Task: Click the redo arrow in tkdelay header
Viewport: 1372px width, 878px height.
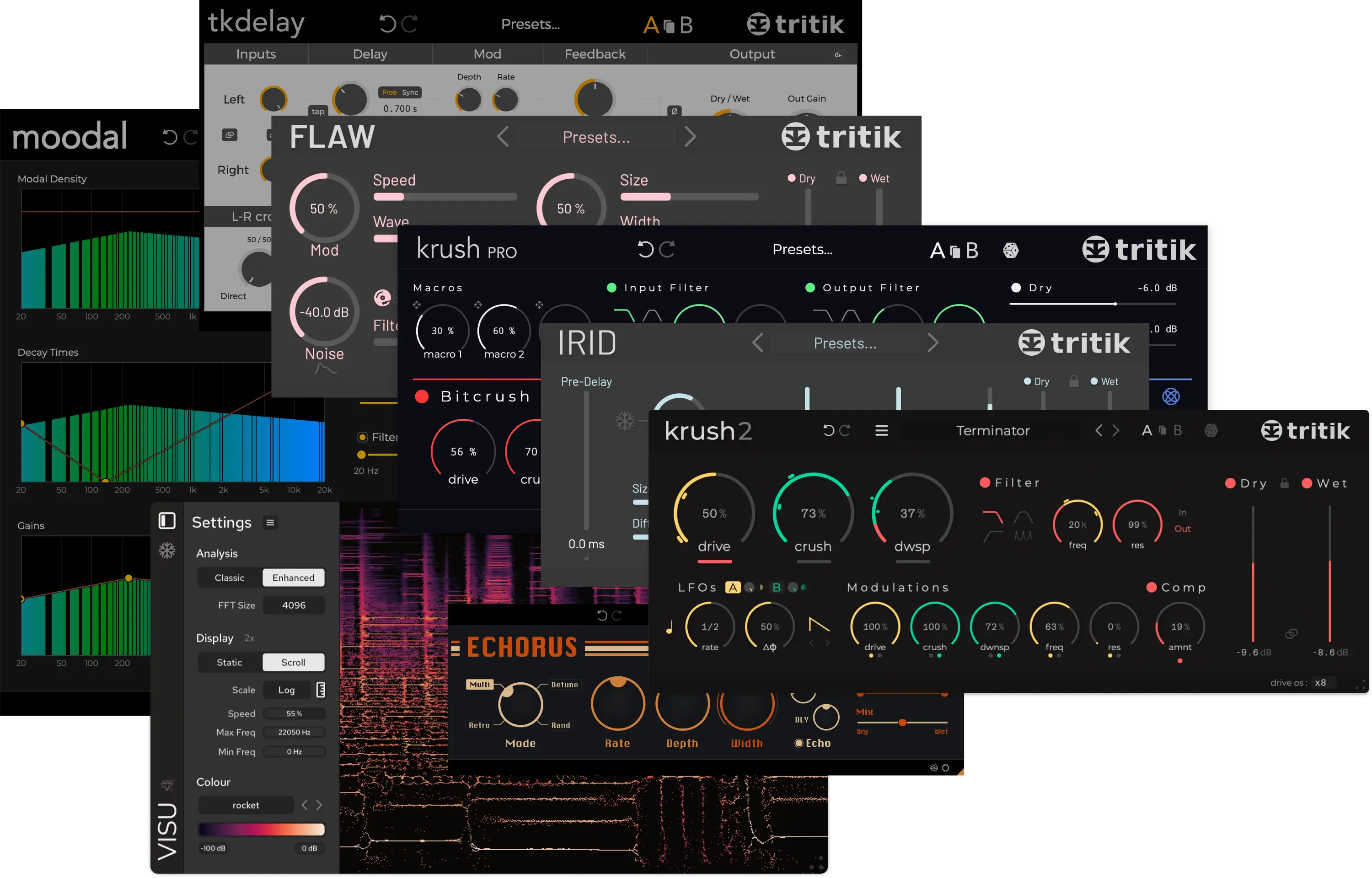Action: coord(409,23)
